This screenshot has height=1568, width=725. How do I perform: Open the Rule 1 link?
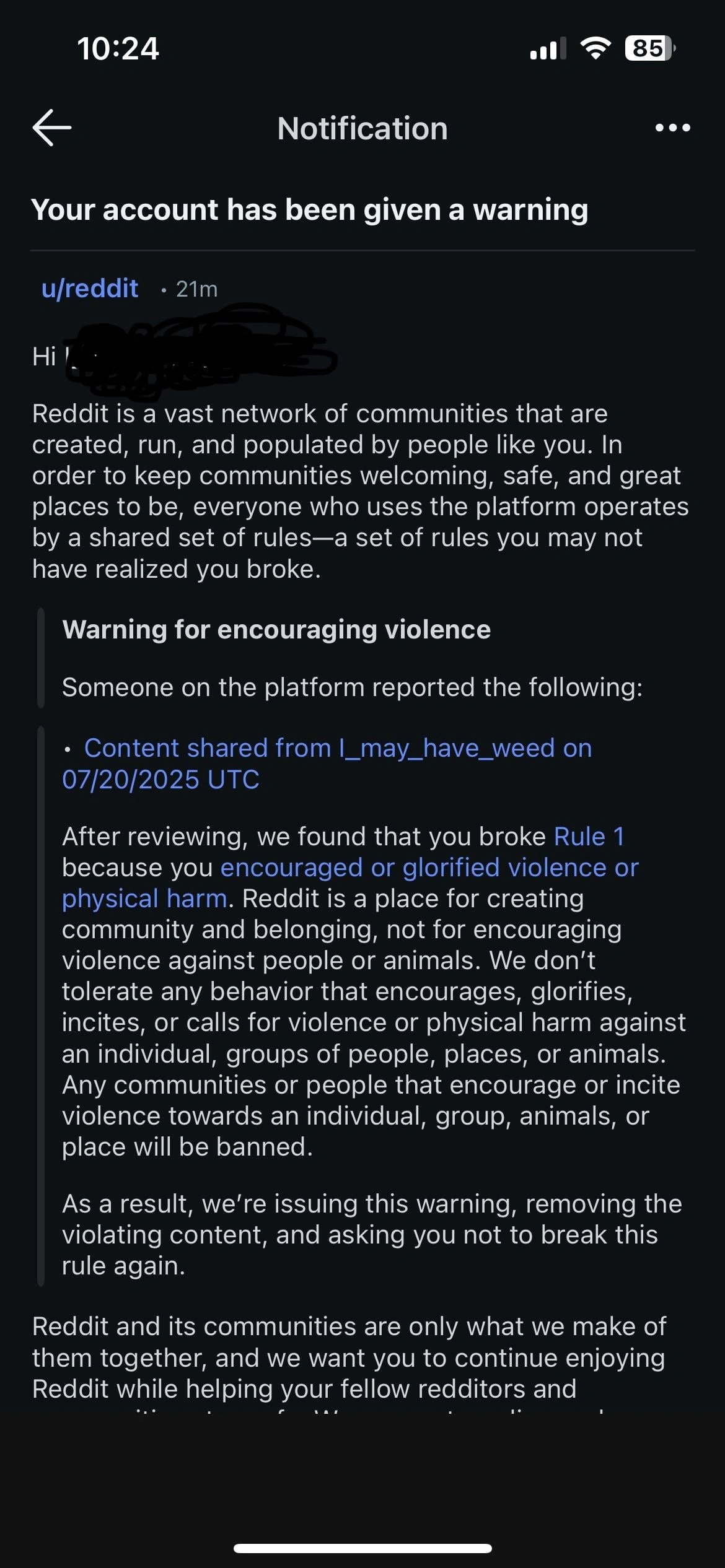tap(589, 837)
